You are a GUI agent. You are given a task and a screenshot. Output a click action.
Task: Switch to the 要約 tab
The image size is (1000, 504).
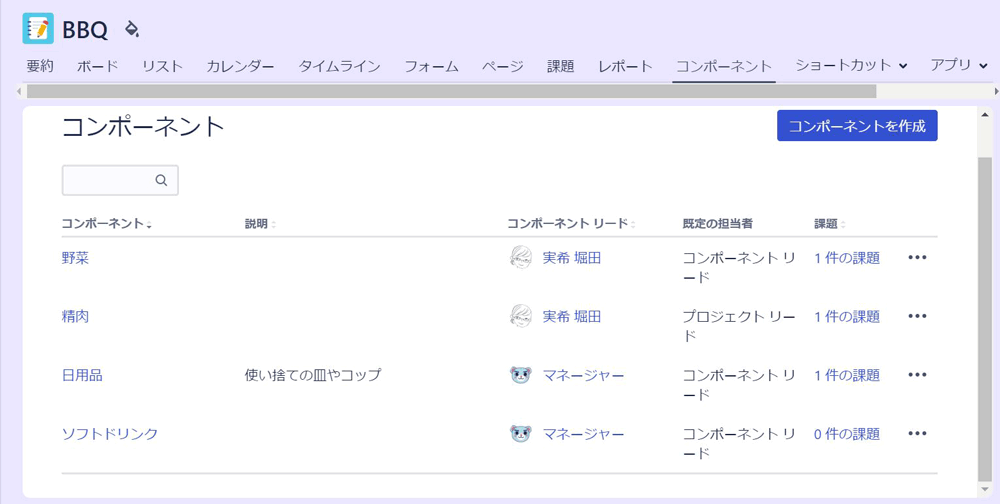(x=40, y=66)
